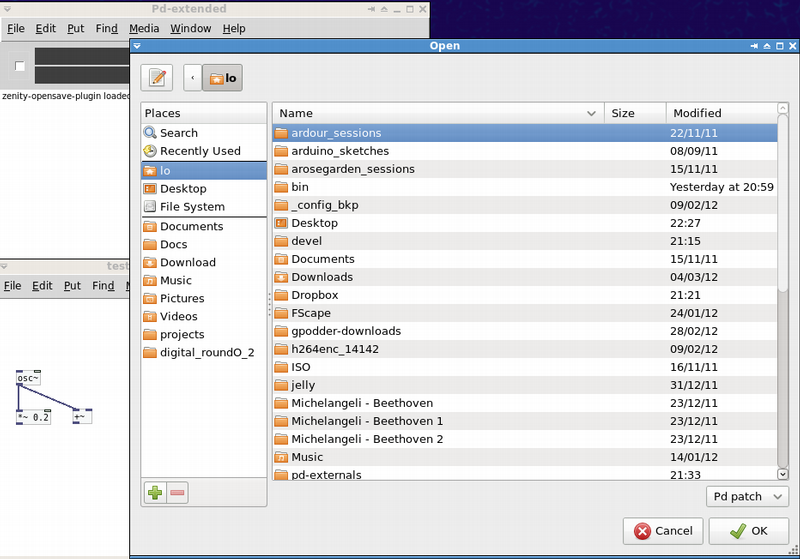Image resolution: width=800 pixels, height=559 pixels.
Task: Sort by the Modified column header
Action: (x=721, y=113)
